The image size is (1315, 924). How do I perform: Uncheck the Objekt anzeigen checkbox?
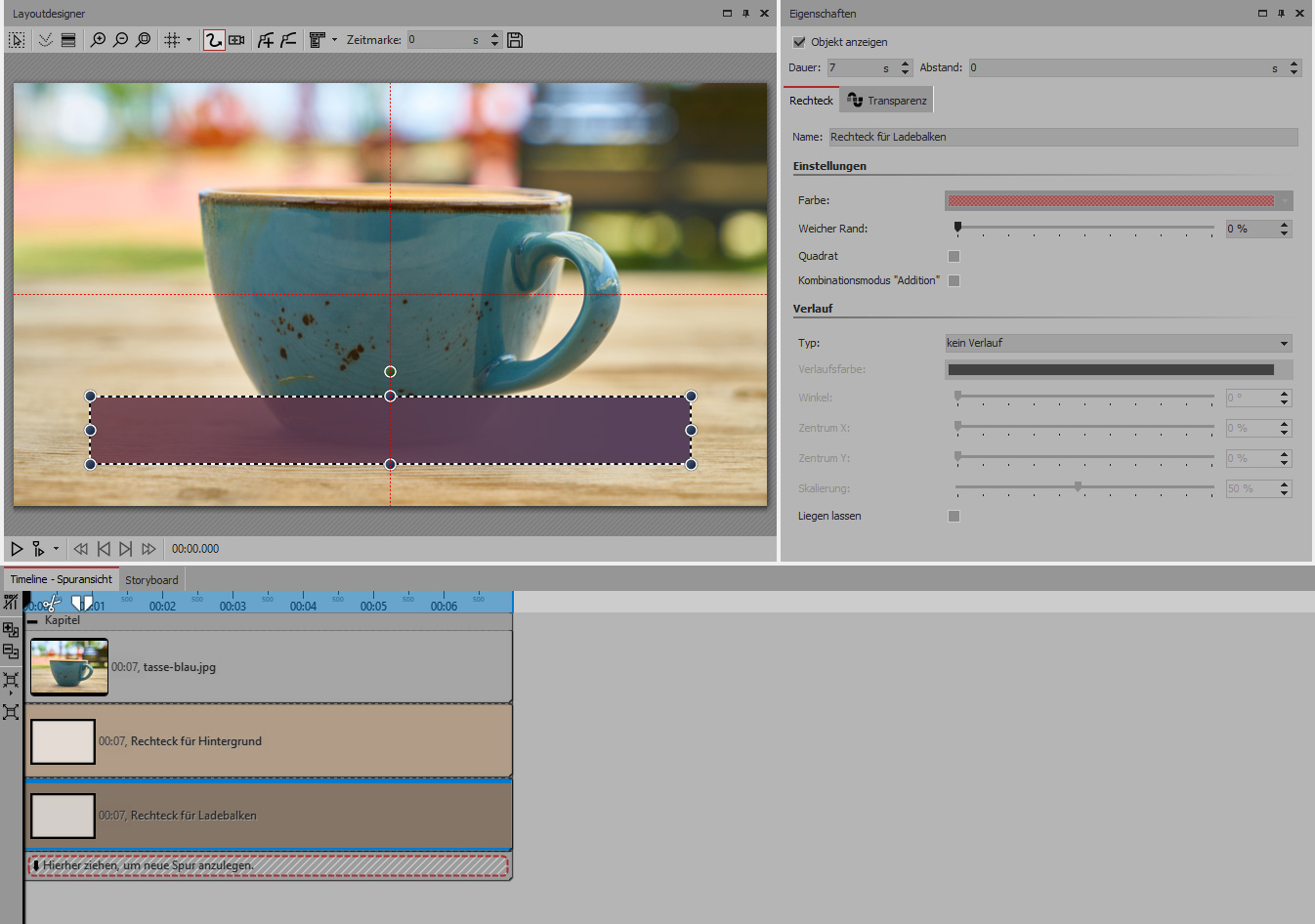(x=799, y=42)
